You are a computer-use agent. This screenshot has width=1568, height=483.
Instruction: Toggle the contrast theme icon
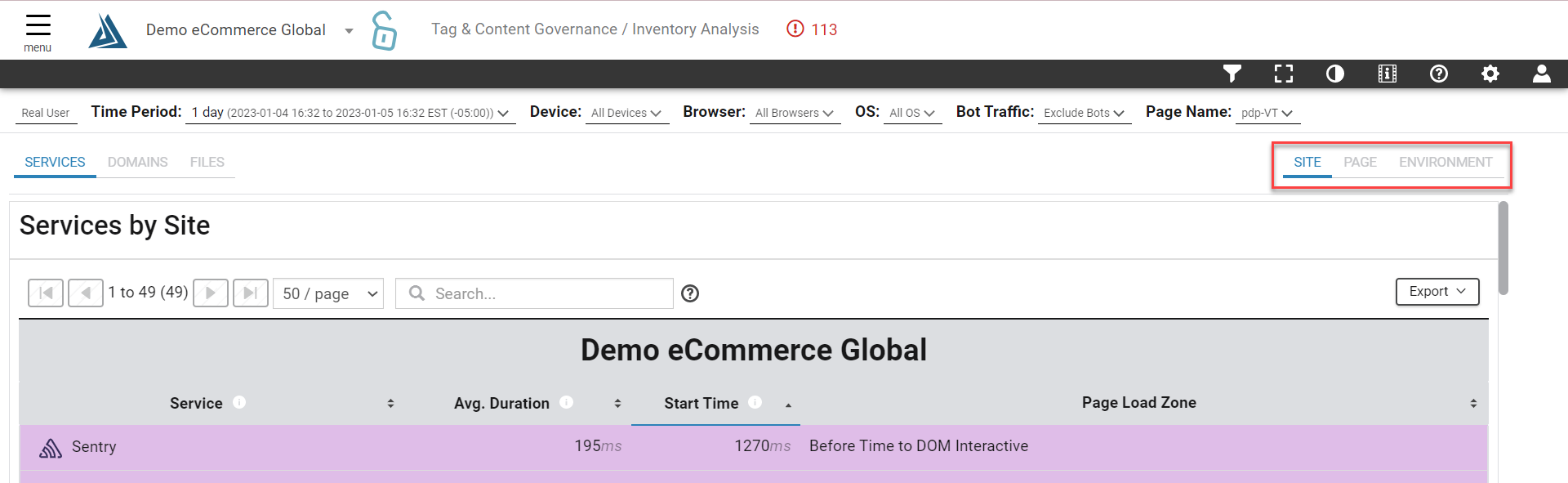click(1335, 74)
